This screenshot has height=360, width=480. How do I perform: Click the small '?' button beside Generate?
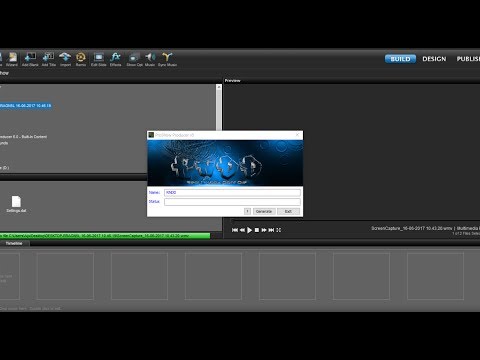(x=247, y=211)
